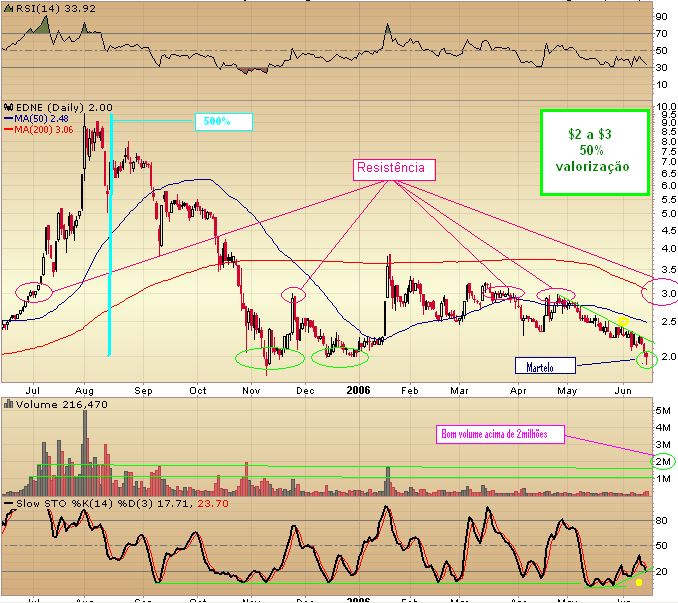678x603 pixels.
Task: Click the 6.0 price level on the right axis
Action: [668, 186]
